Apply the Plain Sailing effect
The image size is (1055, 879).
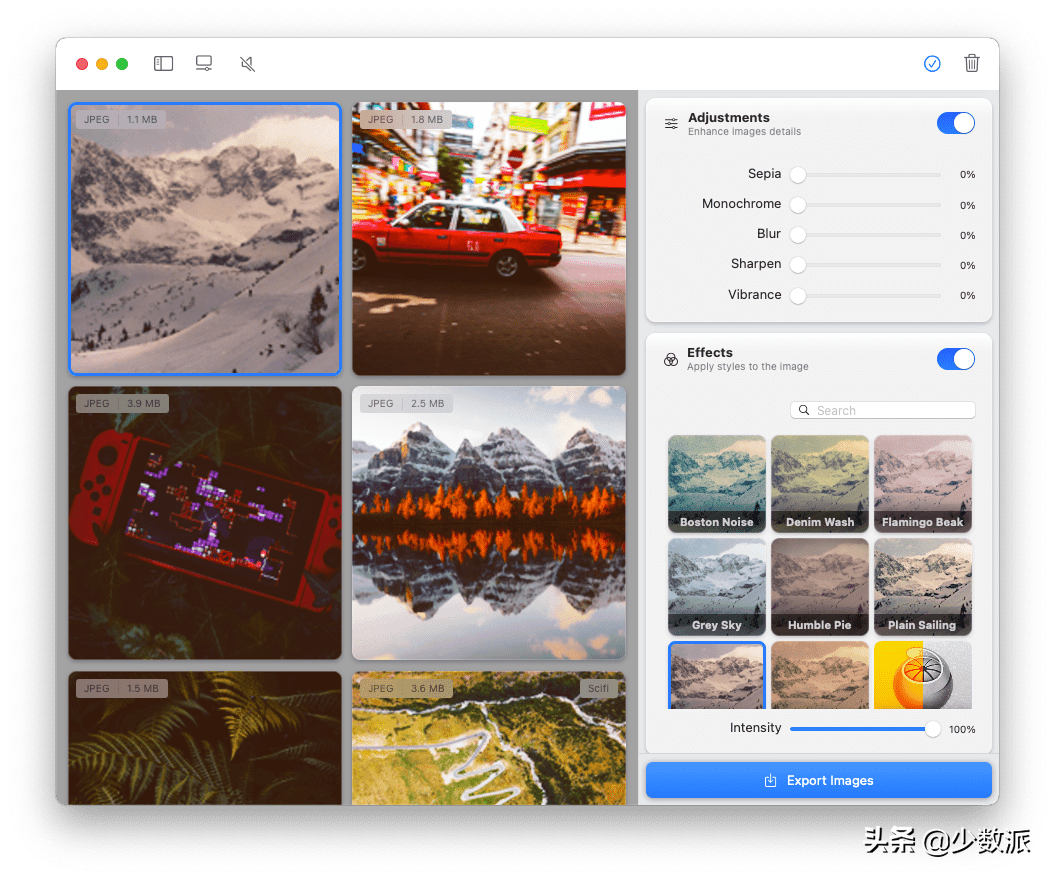pyautogui.click(x=922, y=587)
